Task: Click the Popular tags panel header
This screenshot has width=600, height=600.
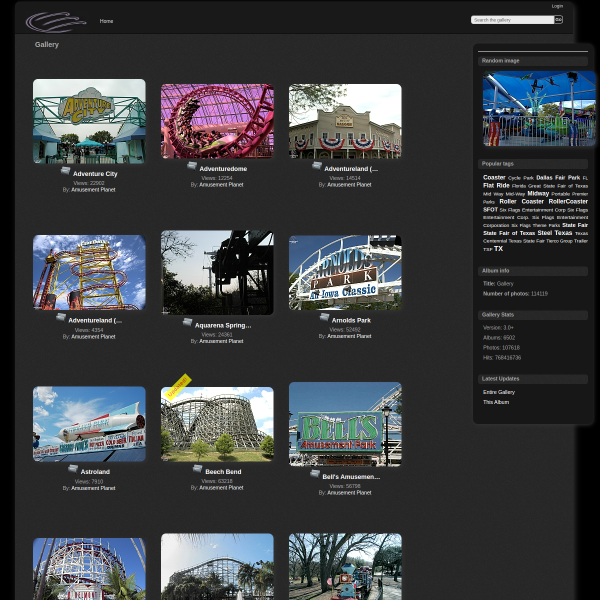Action: [x=533, y=164]
